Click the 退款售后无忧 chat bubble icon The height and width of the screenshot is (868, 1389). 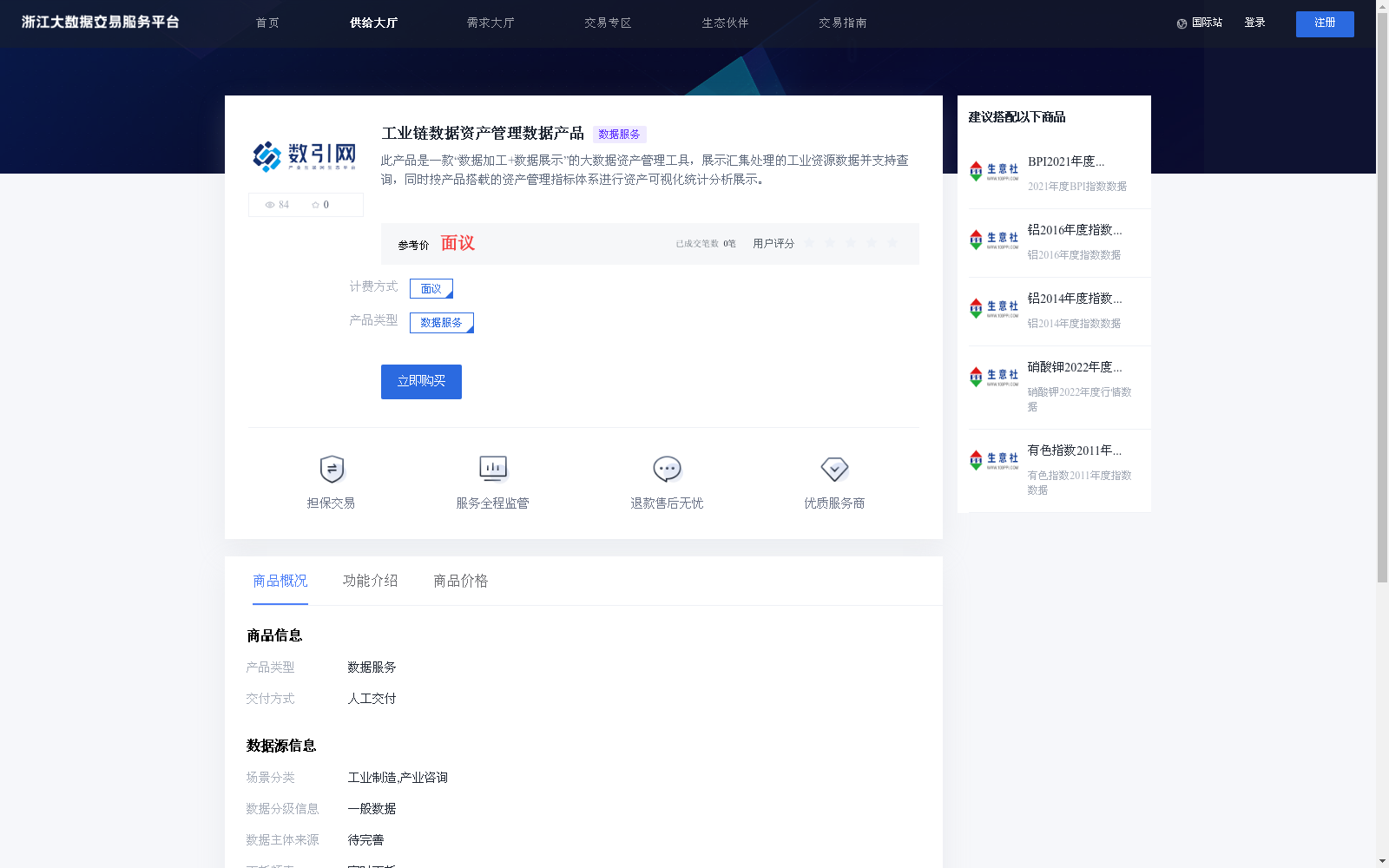tap(667, 469)
